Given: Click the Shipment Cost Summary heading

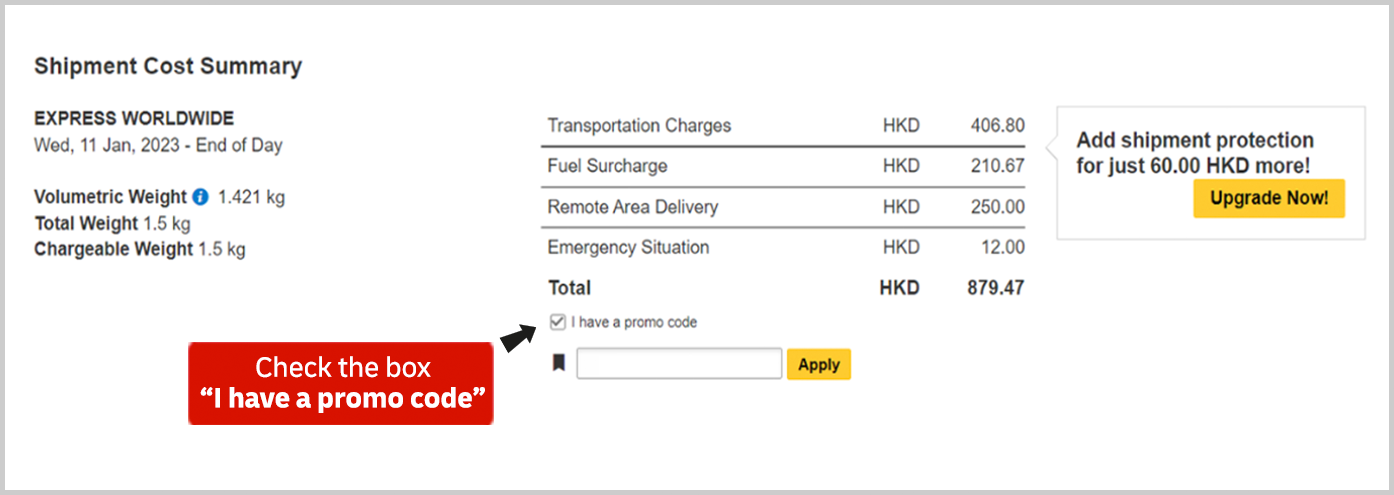Looking at the screenshot, I should (168, 66).
